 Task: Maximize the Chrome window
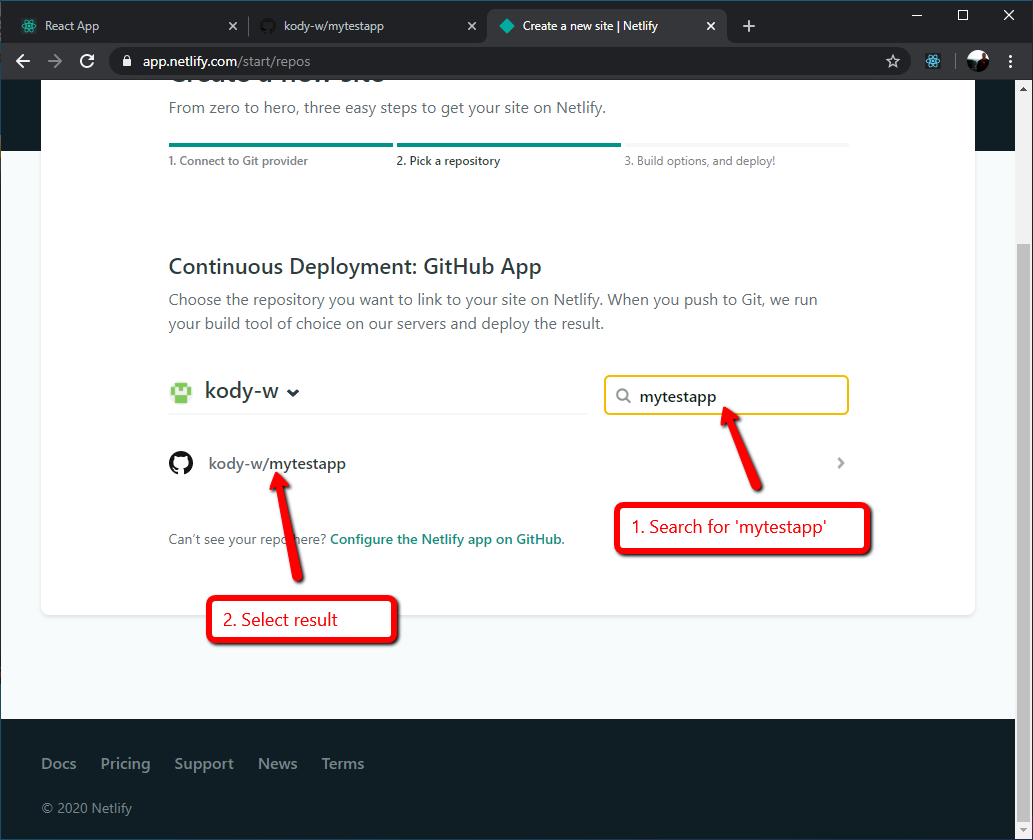coord(963,15)
